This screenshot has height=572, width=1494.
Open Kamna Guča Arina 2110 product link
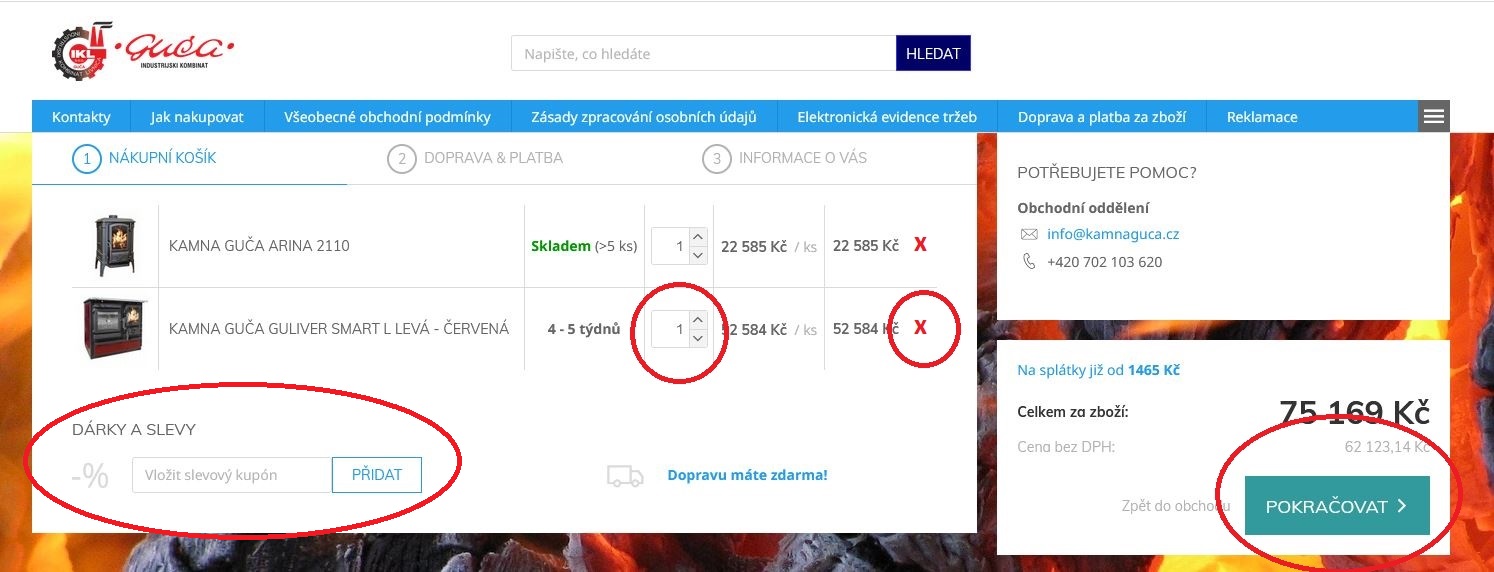click(259, 246)
